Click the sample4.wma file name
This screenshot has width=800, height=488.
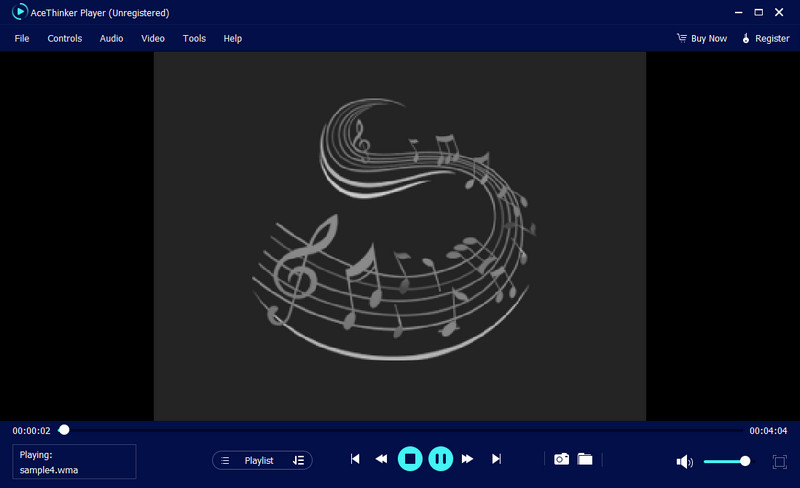(49, 470)
